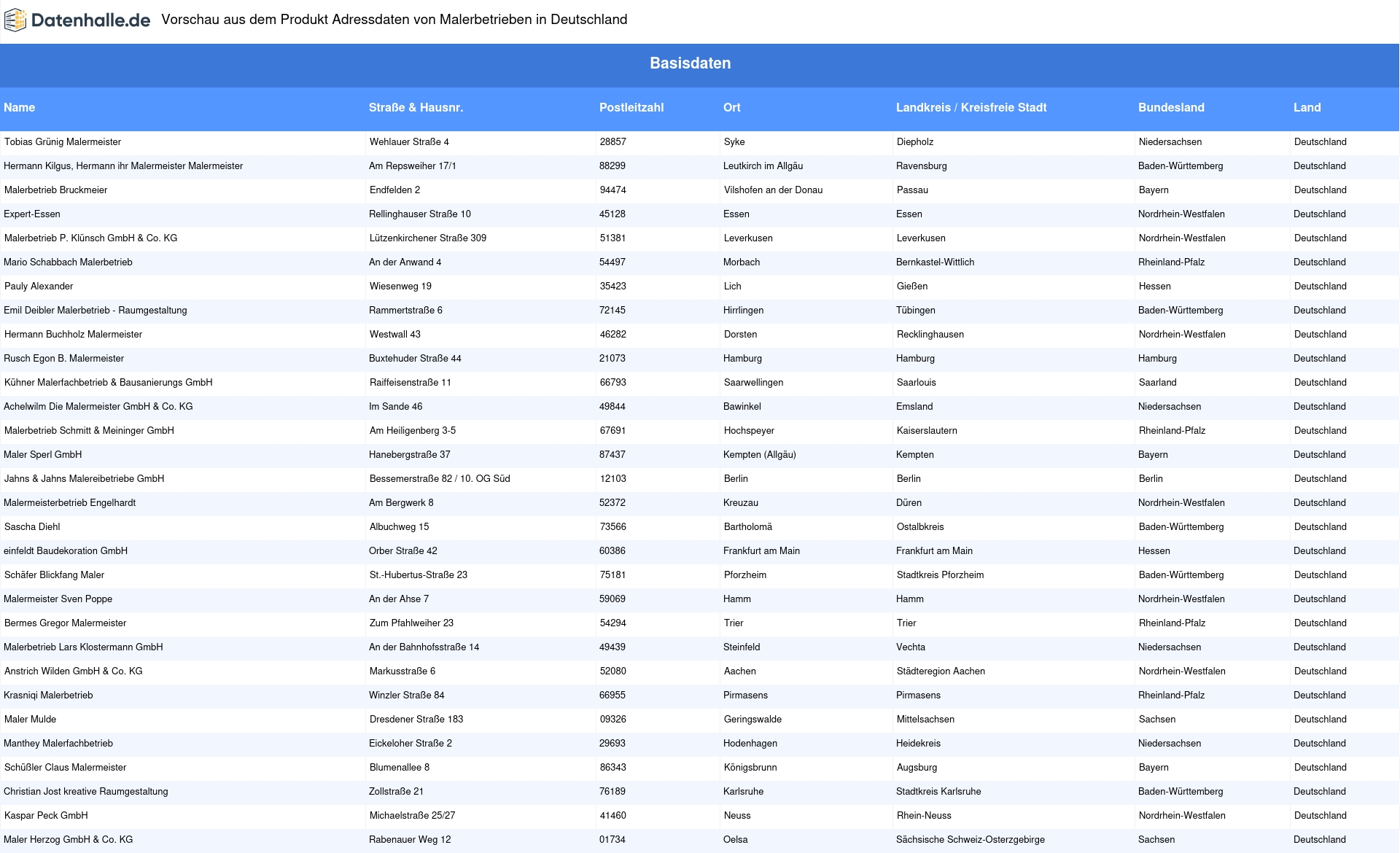Viewport: 1400px width, 853px height.
Task: Select the Bundesland column header
Action: click(x=1171, y=107)
